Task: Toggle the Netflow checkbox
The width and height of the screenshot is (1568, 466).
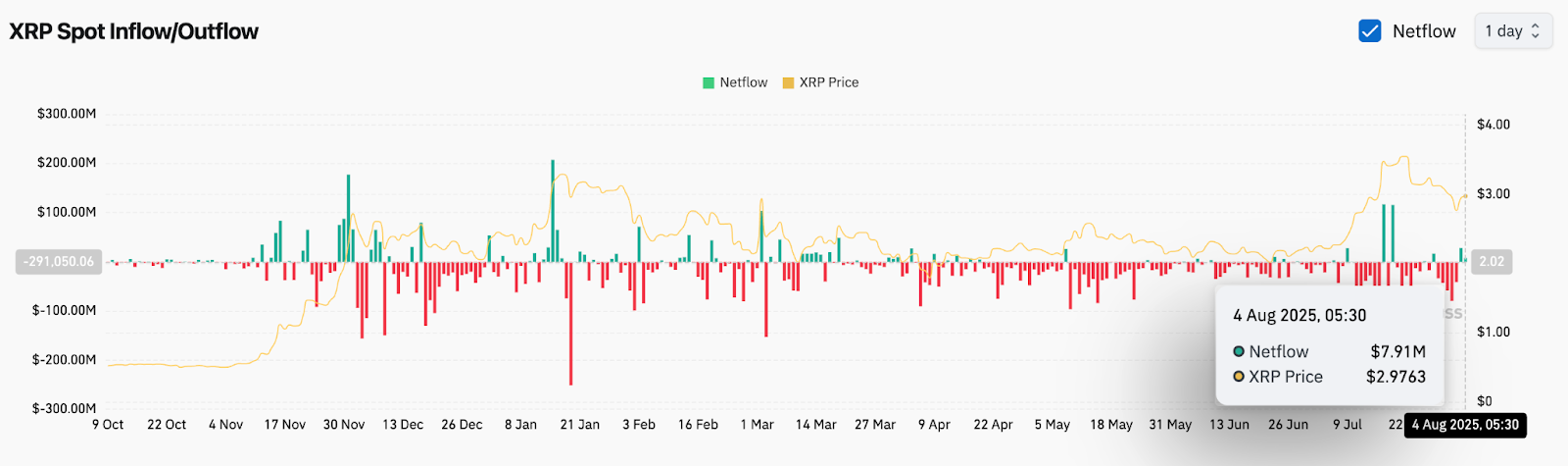Action: click(x=1370, y=31)
